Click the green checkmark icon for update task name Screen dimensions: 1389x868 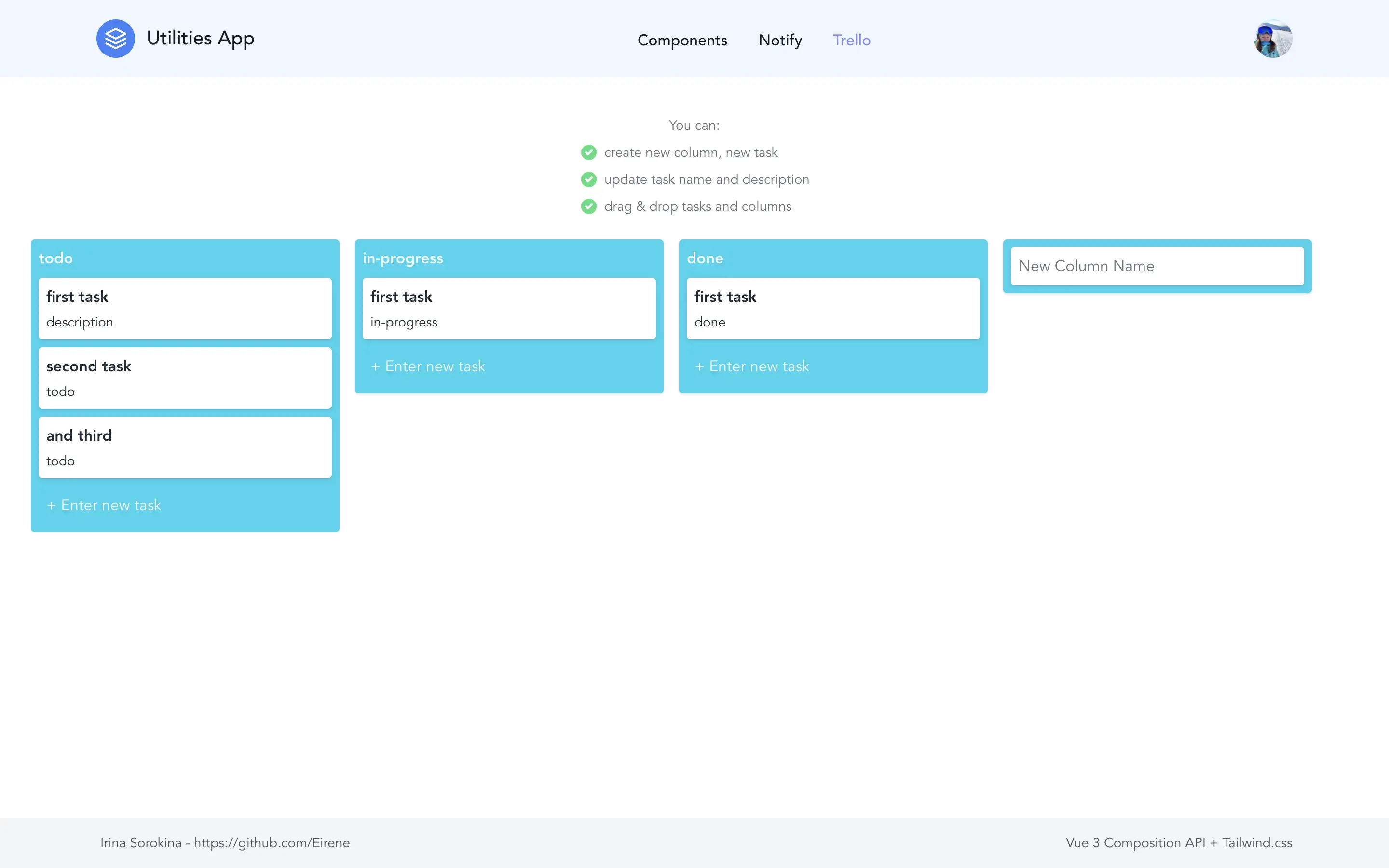588,179
